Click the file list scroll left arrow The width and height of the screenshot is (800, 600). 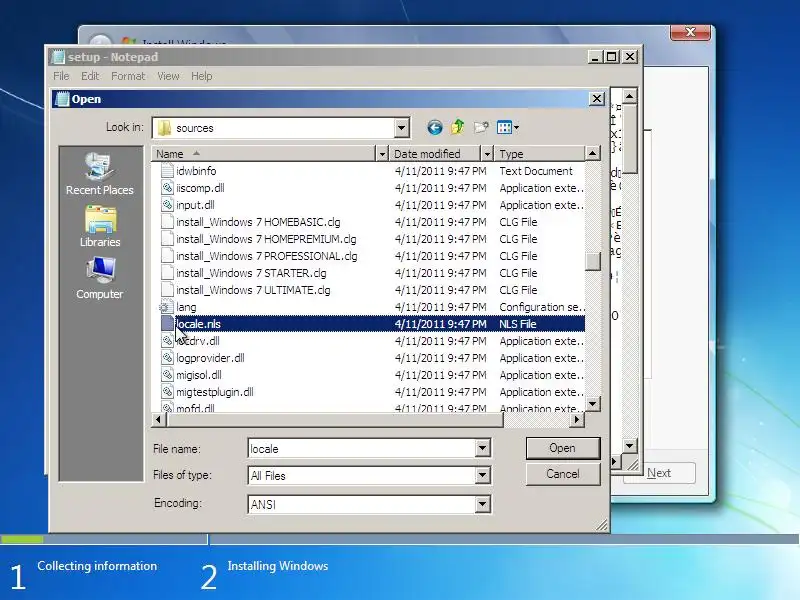point(159,419)
